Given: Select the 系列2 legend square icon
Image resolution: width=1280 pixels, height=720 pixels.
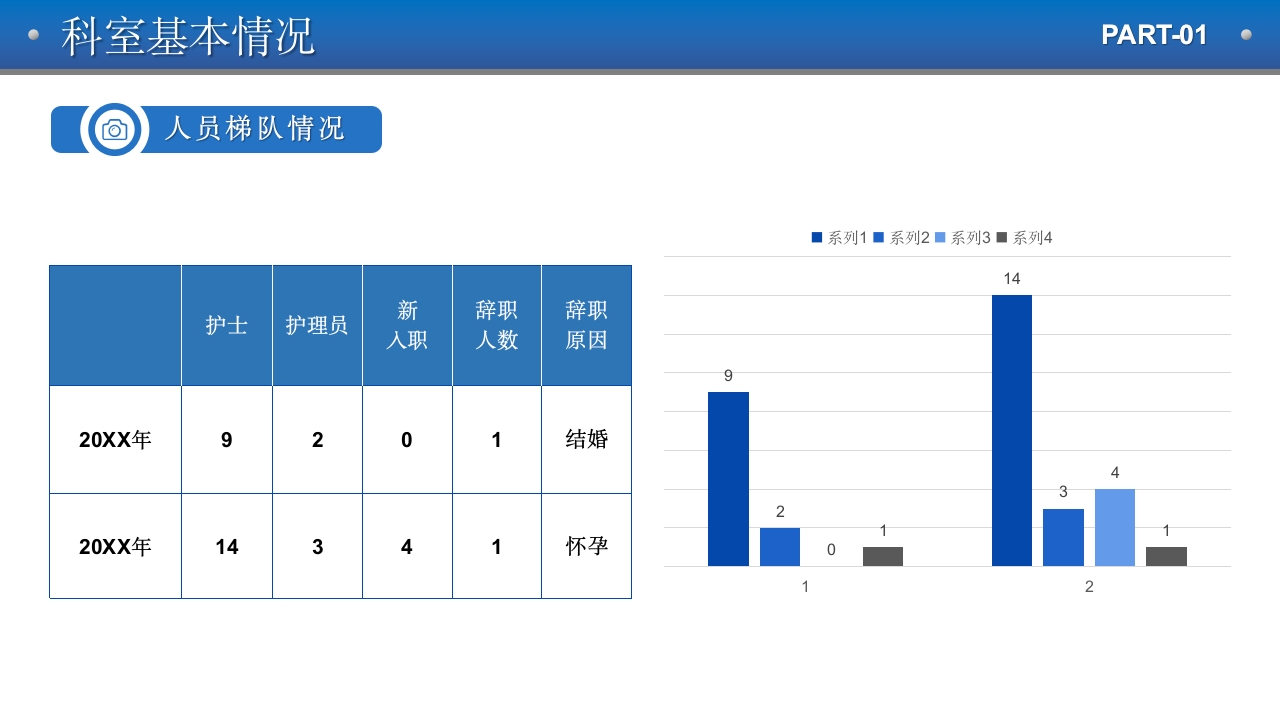Looking at the screenshot, I should click(876, 238).
